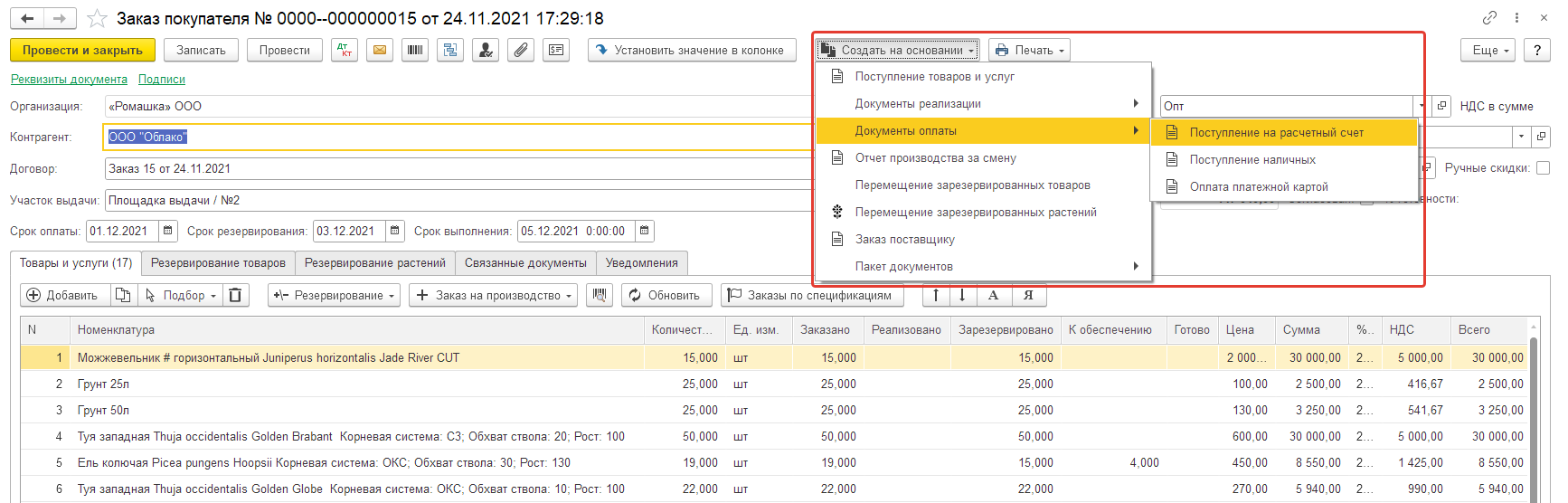The image size is (1568, 503).
Task: Delete row using trash can icon
Action: [x=235, y=295]
